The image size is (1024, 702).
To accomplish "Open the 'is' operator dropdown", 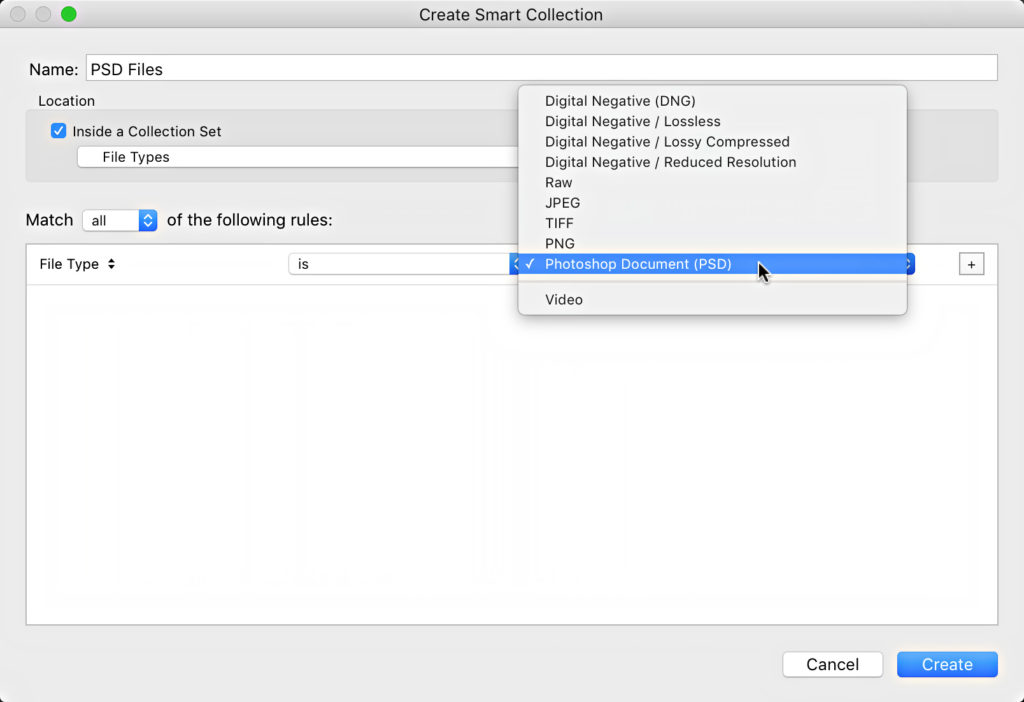I will coord(400,264).
